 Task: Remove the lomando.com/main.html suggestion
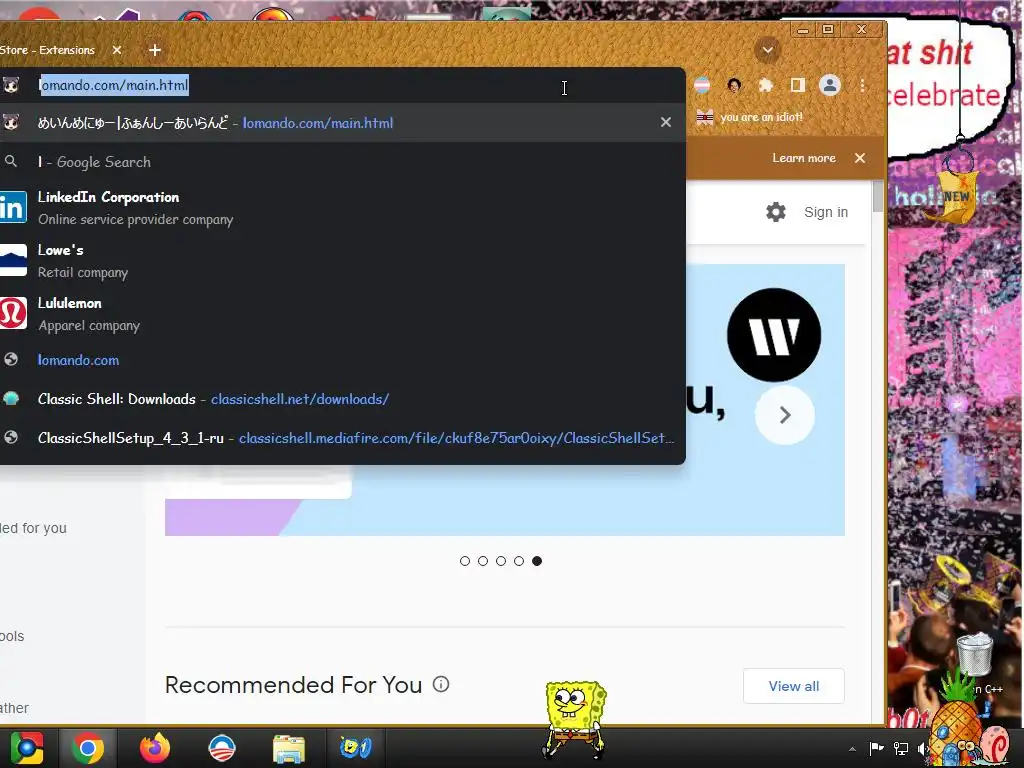coord(665,122)
